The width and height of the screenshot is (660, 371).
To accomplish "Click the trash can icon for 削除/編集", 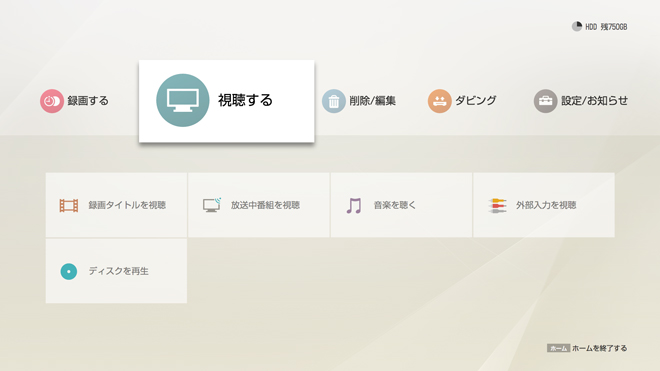I will tap(334, 101).
